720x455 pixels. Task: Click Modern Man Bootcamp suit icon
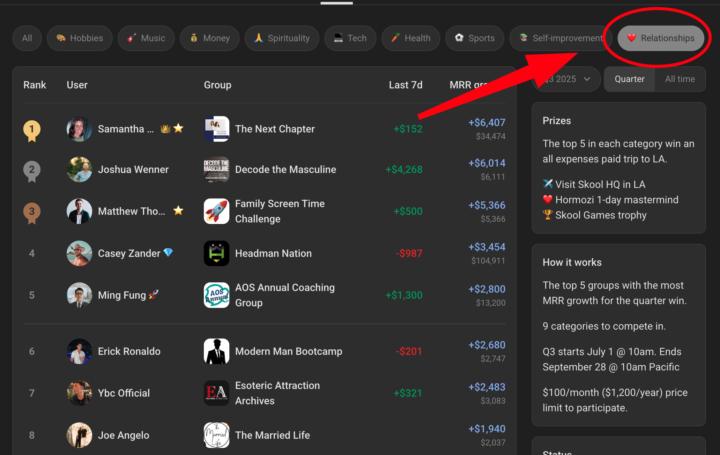(x=216, y=351)
